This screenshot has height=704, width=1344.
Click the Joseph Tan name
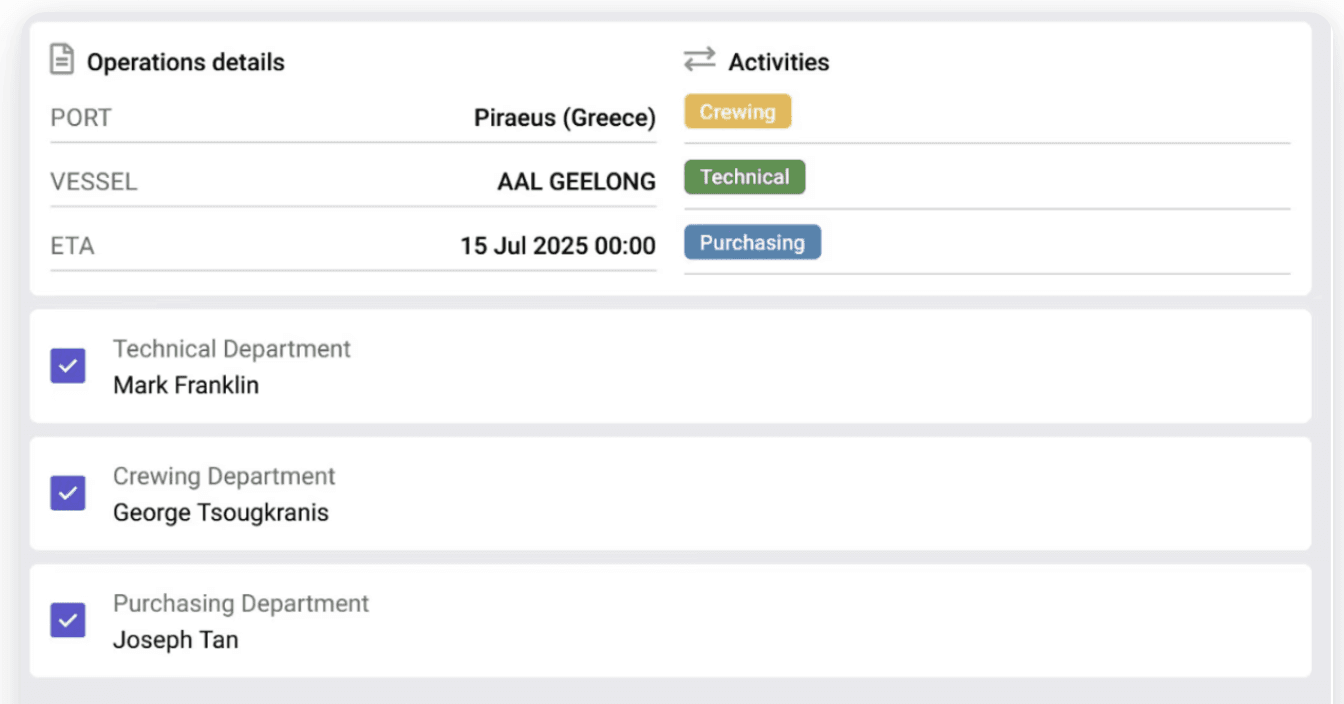tap(175, 640)
